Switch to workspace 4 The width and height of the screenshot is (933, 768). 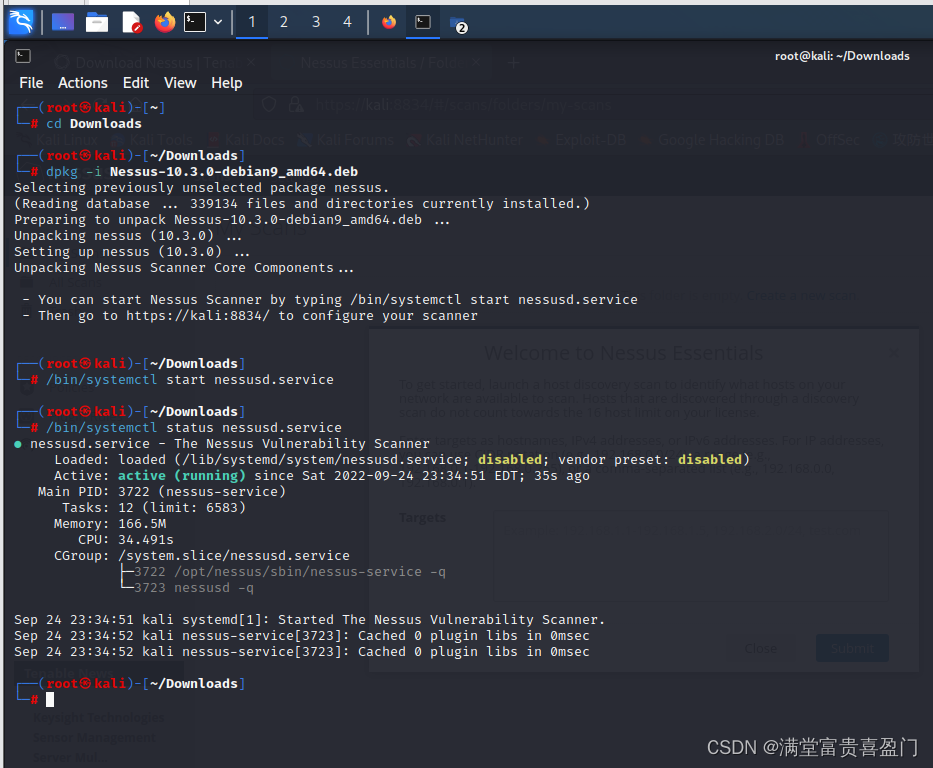tap(347, 23)
